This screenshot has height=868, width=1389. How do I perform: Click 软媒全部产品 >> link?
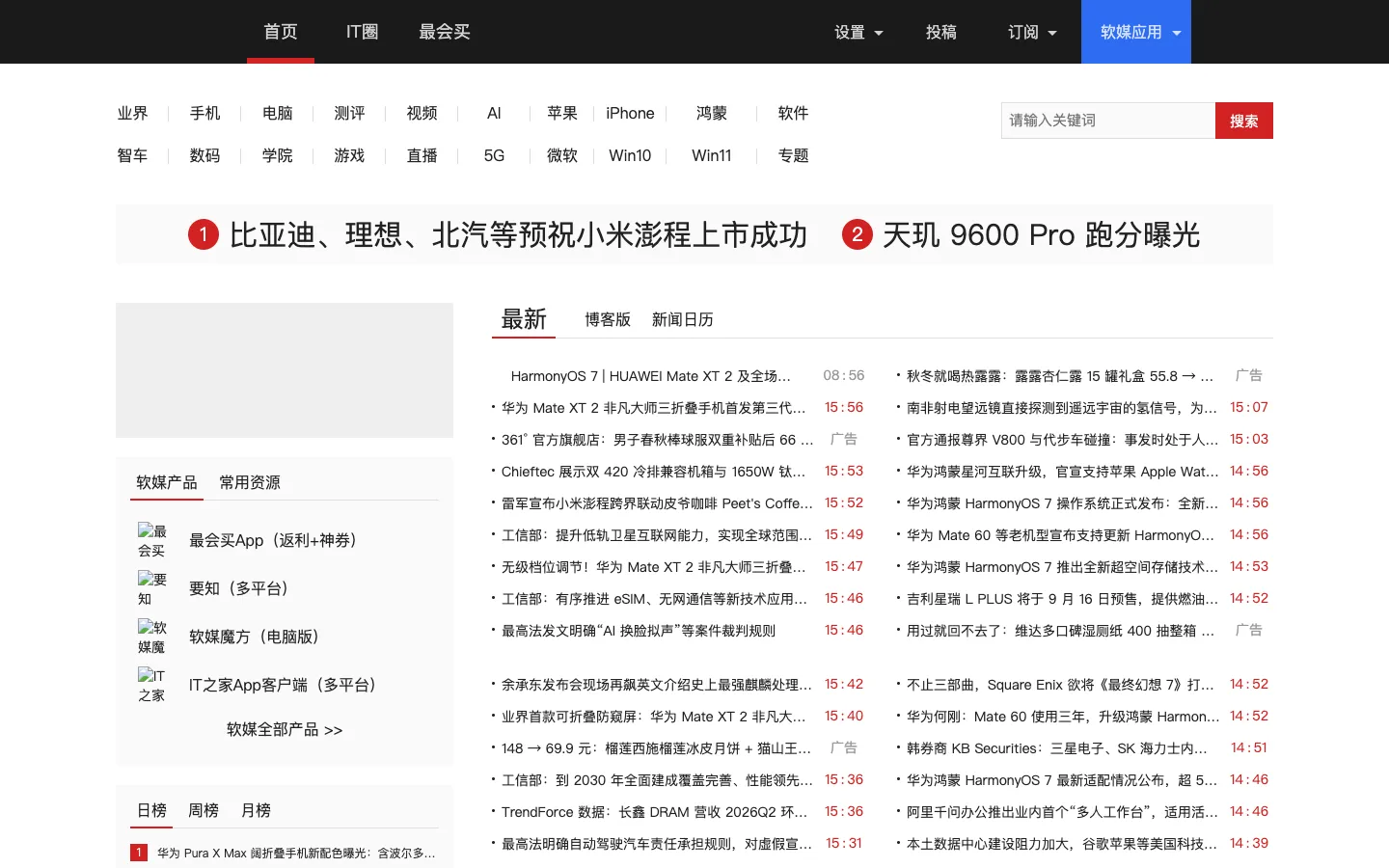click(x=285, y=730)
